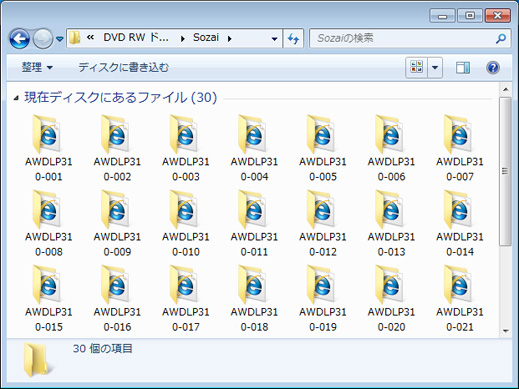Maximize the Sozai window

[x=470, y=16]
